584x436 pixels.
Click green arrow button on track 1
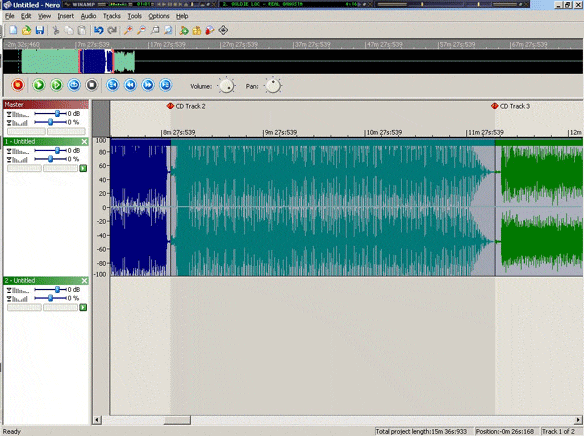coord(83,168)
